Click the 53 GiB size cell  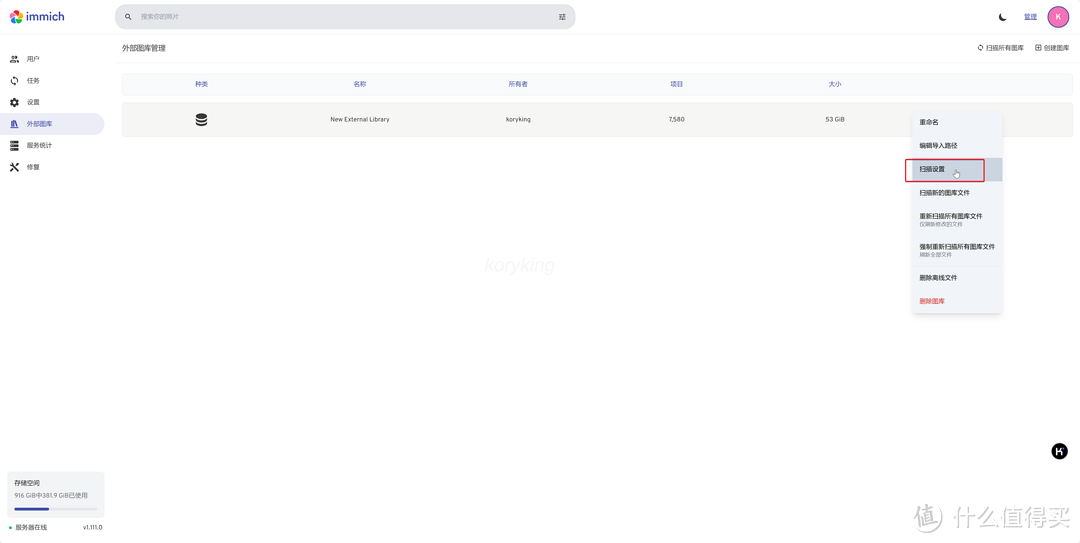pos(835,120)
